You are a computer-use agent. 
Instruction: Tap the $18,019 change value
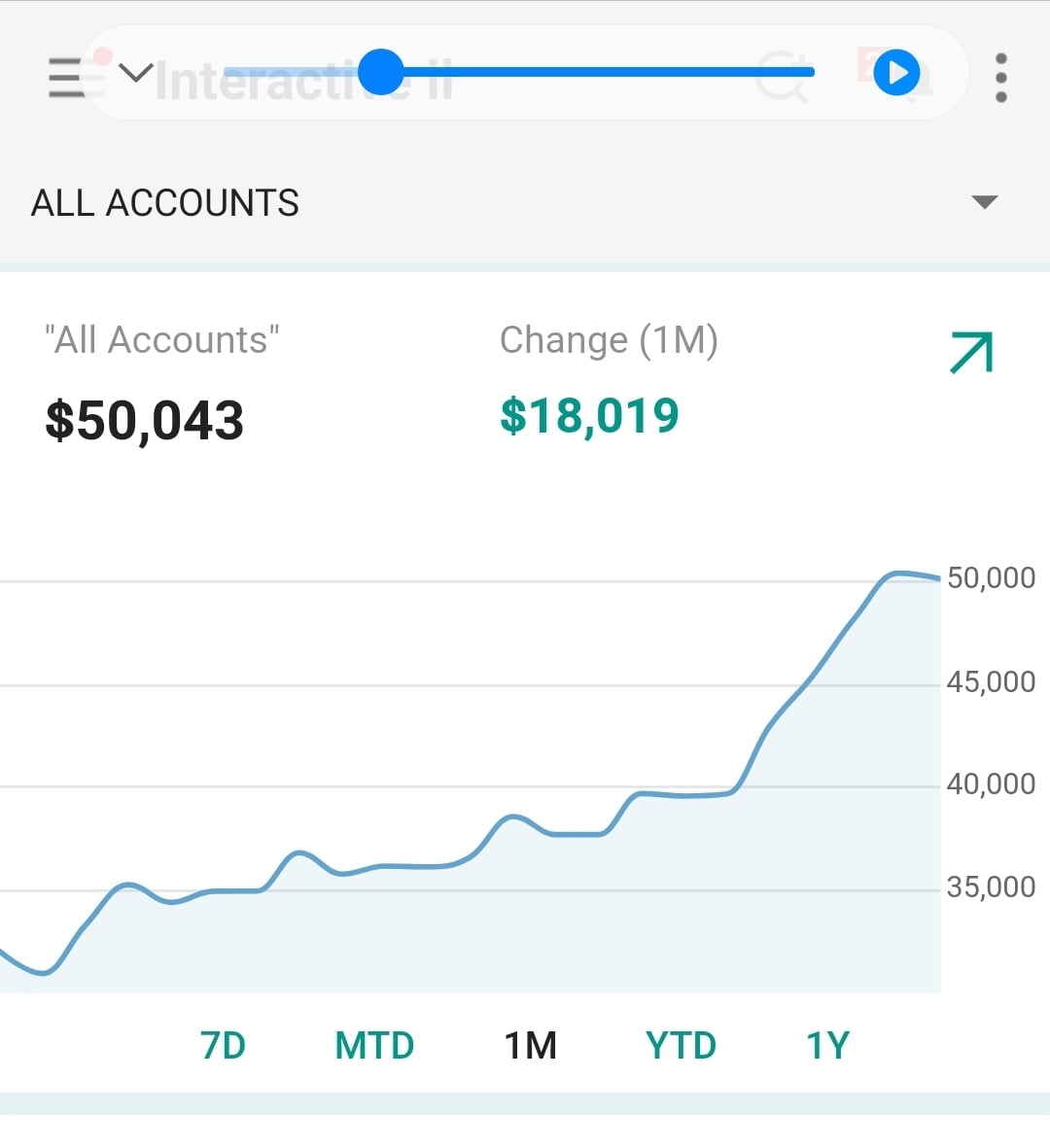click(x=589, y=416)
